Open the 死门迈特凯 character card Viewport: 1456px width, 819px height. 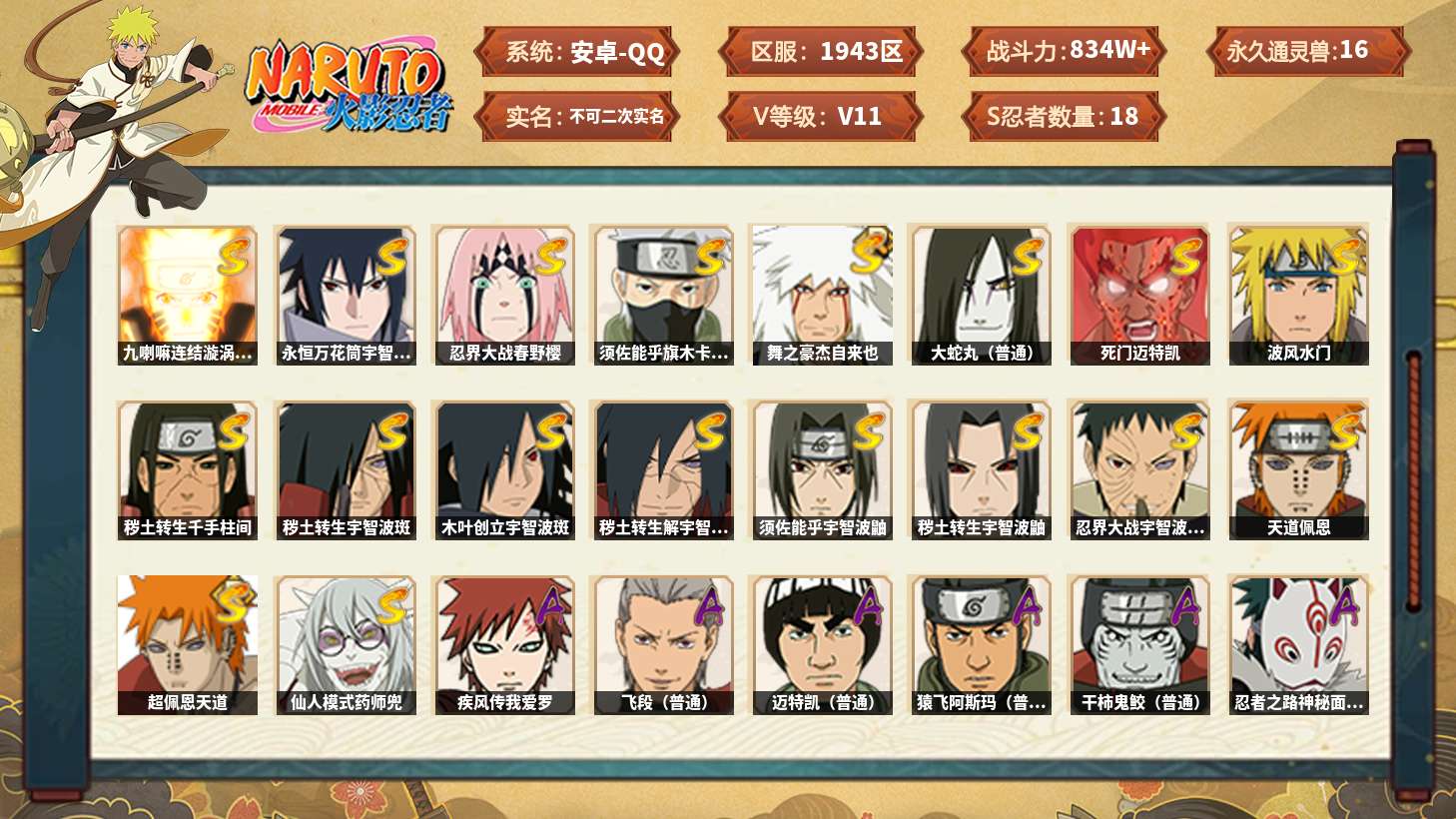tap(1139, 295)
